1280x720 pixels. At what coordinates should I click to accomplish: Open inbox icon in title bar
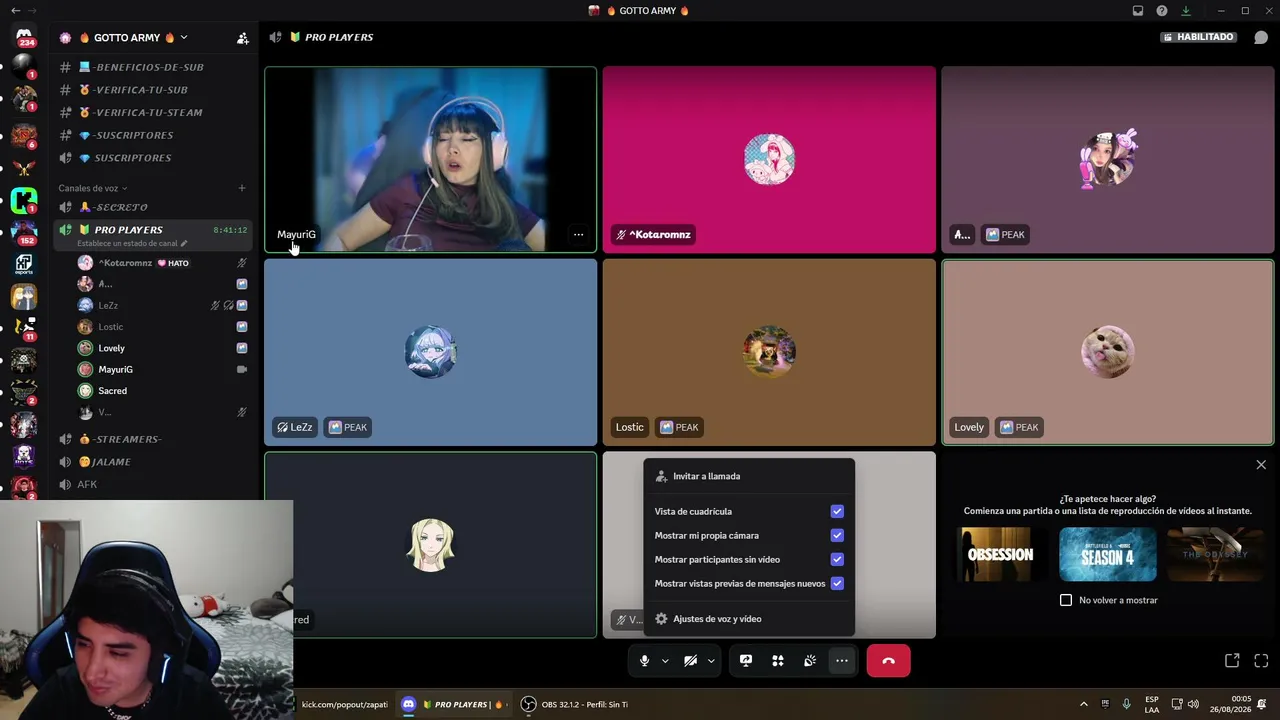tap(1137, 11)
